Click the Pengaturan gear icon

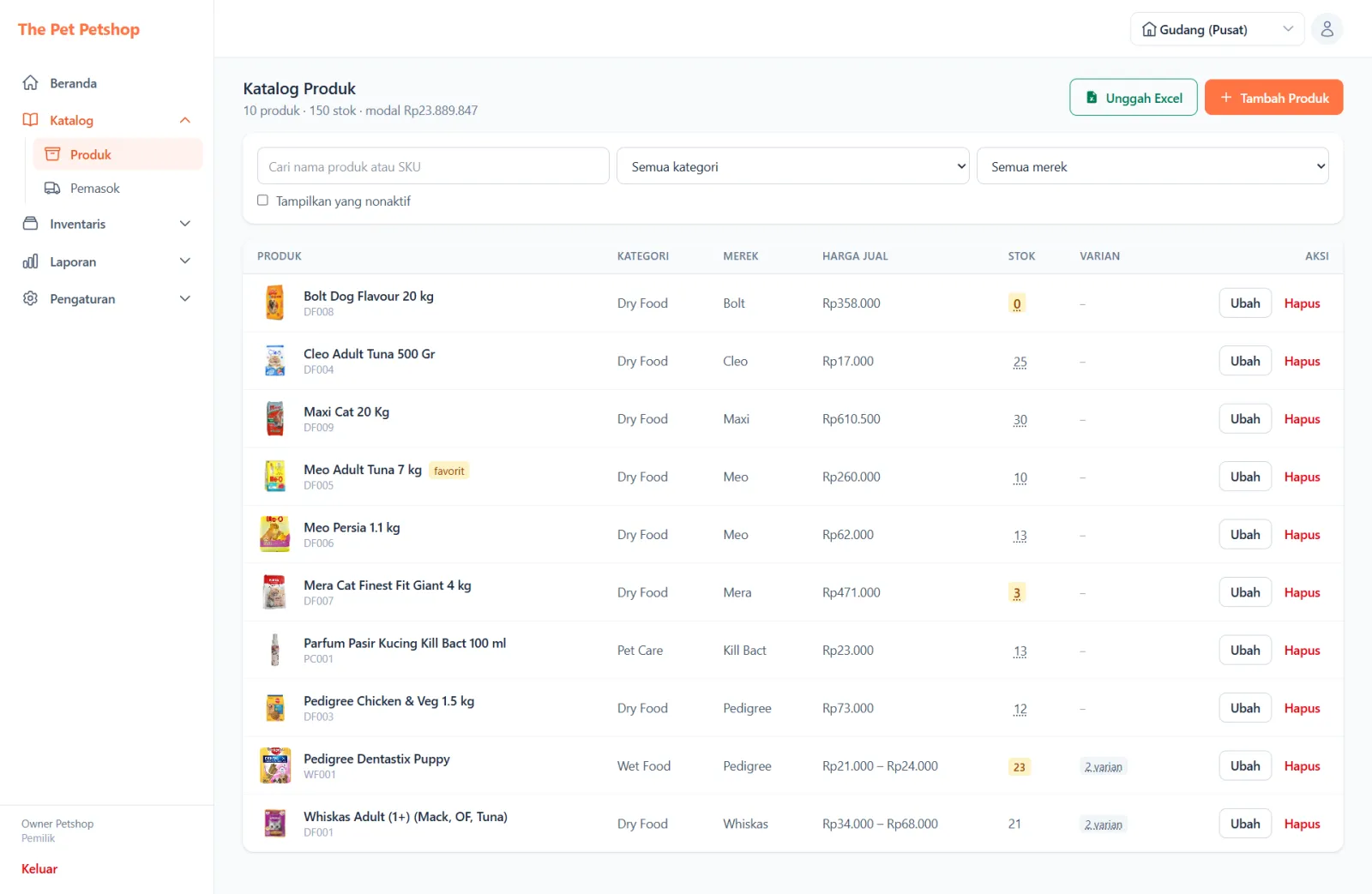30,298
